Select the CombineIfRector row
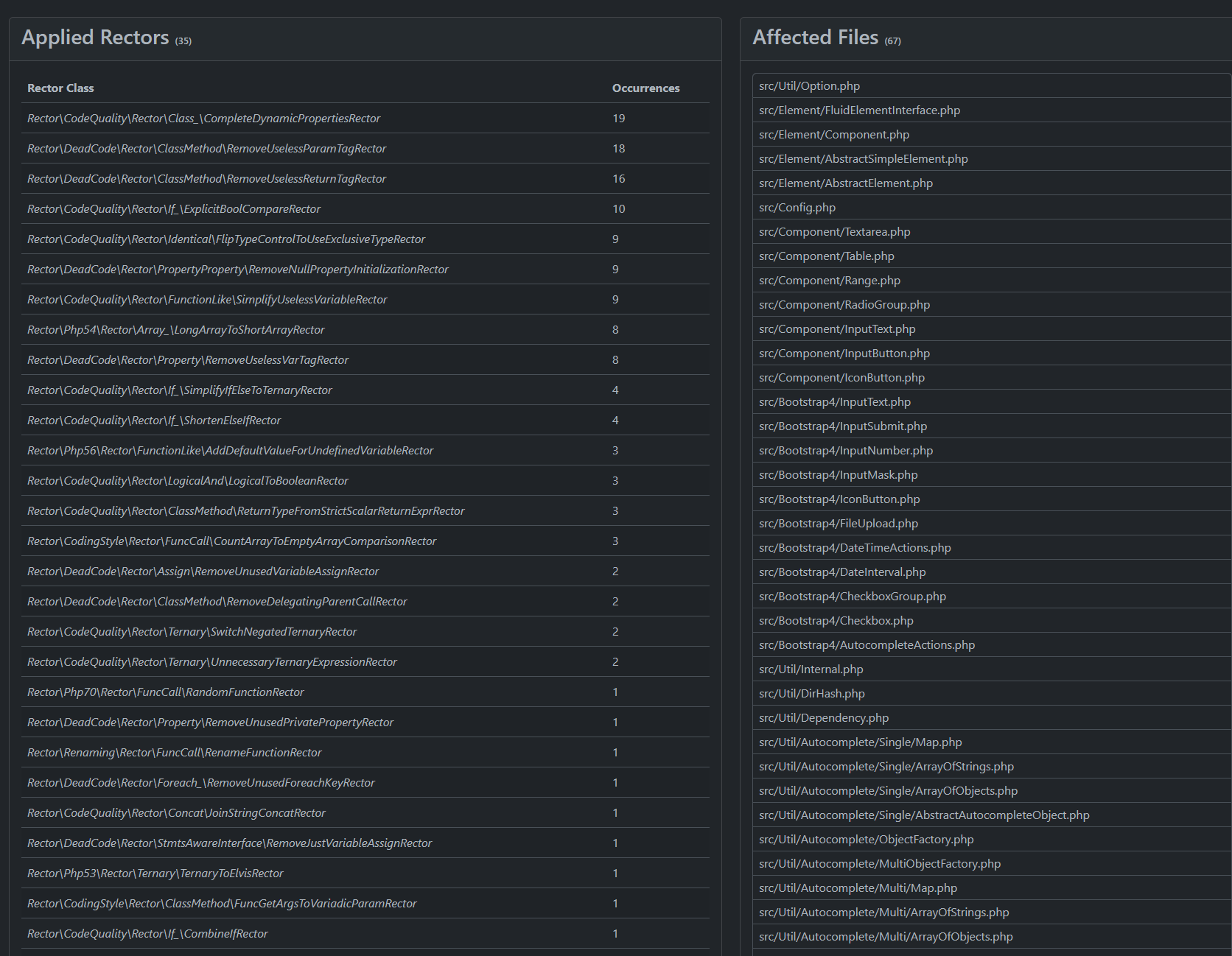 [x=365, y=933]
